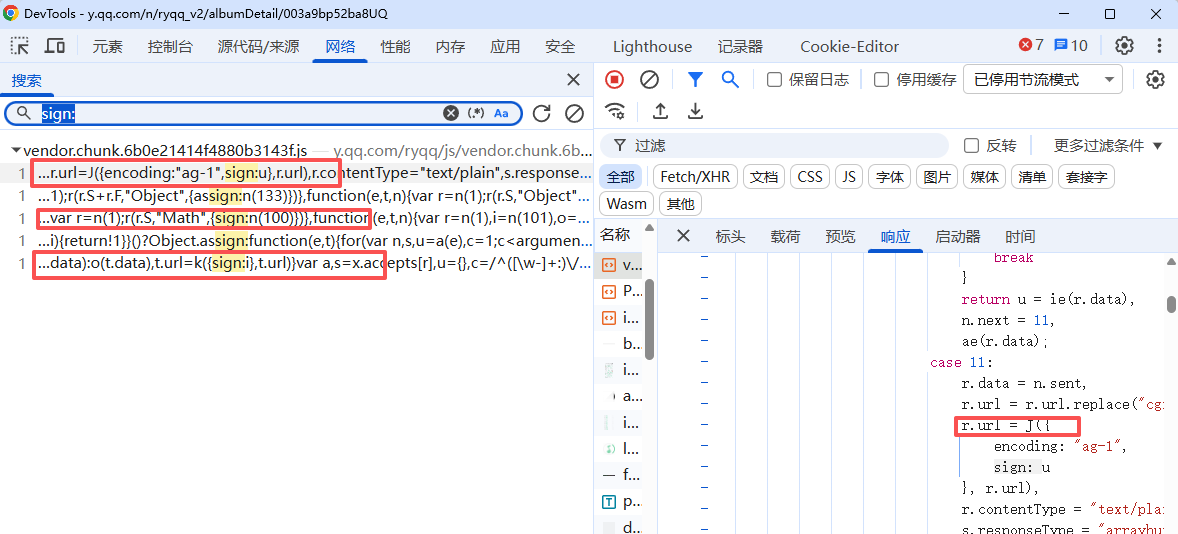This screenshot has height=534, width=1178.
Task: Open the 性能 tab
Action: pos(395,47)
